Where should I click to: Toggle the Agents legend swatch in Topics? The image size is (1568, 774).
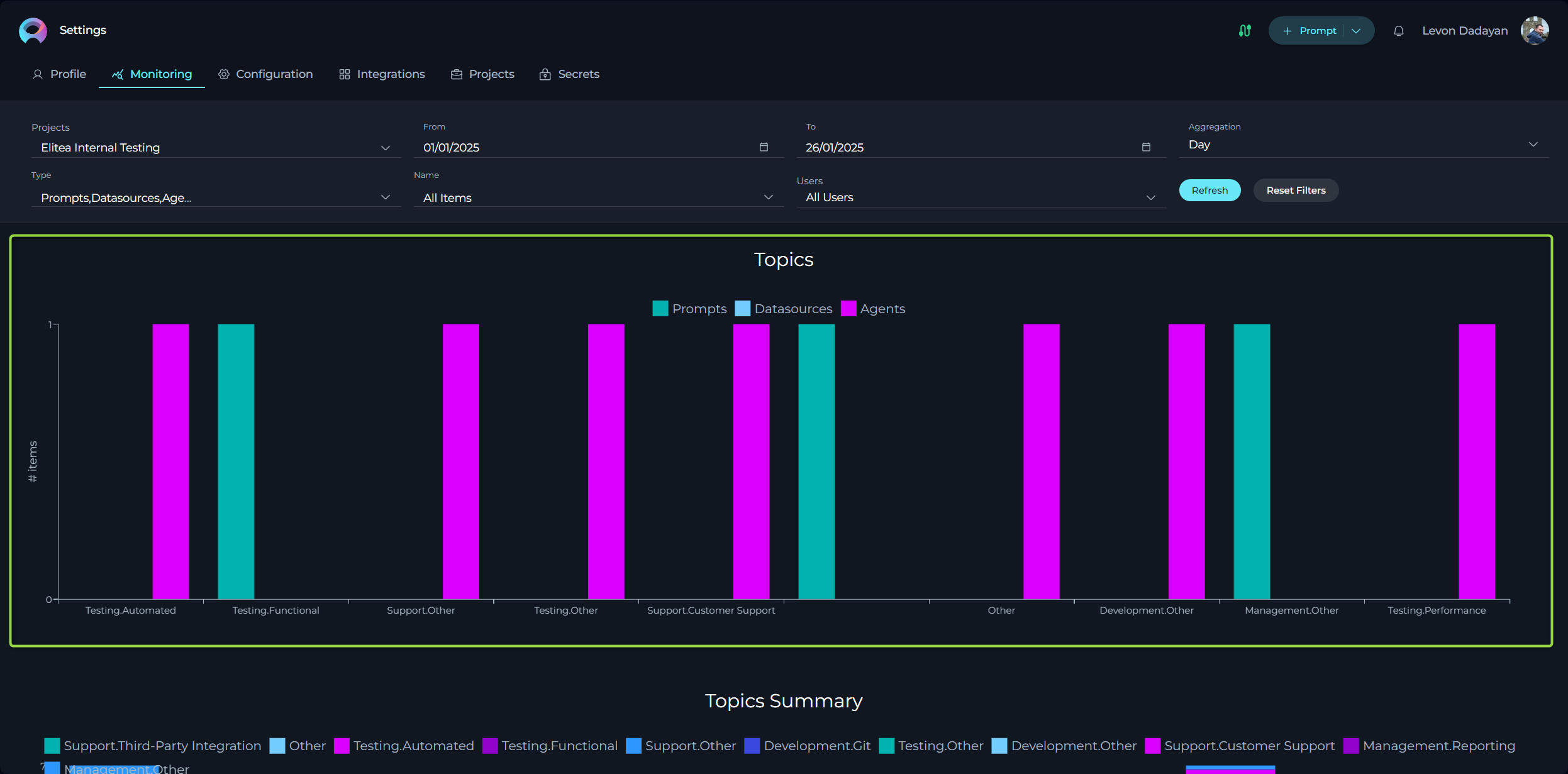click(x=848, y=309)
